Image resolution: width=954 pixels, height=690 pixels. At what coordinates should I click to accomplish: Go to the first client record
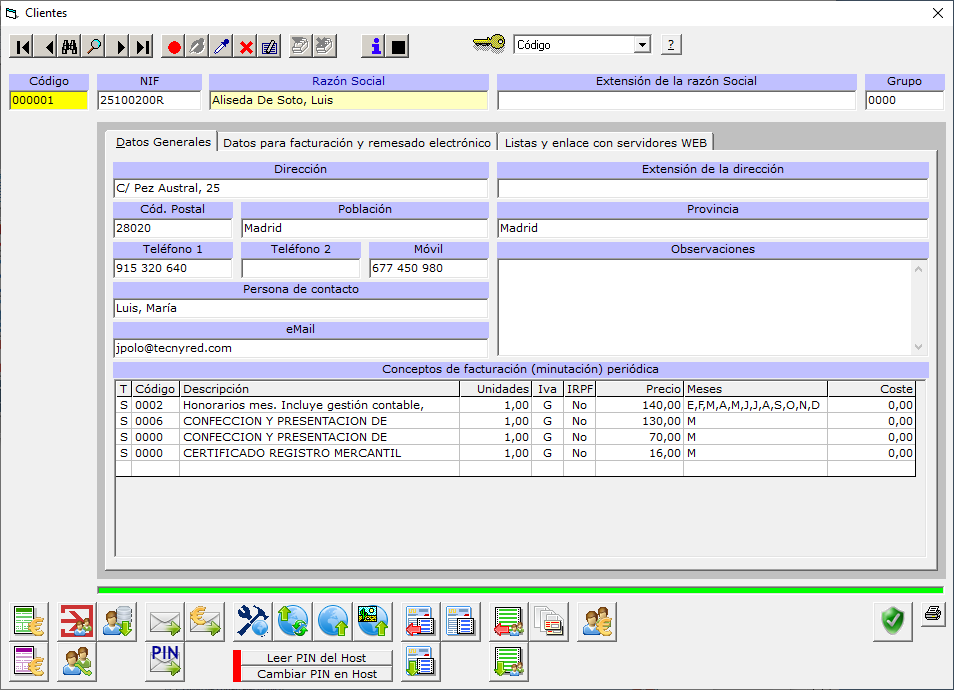point(22,46)
